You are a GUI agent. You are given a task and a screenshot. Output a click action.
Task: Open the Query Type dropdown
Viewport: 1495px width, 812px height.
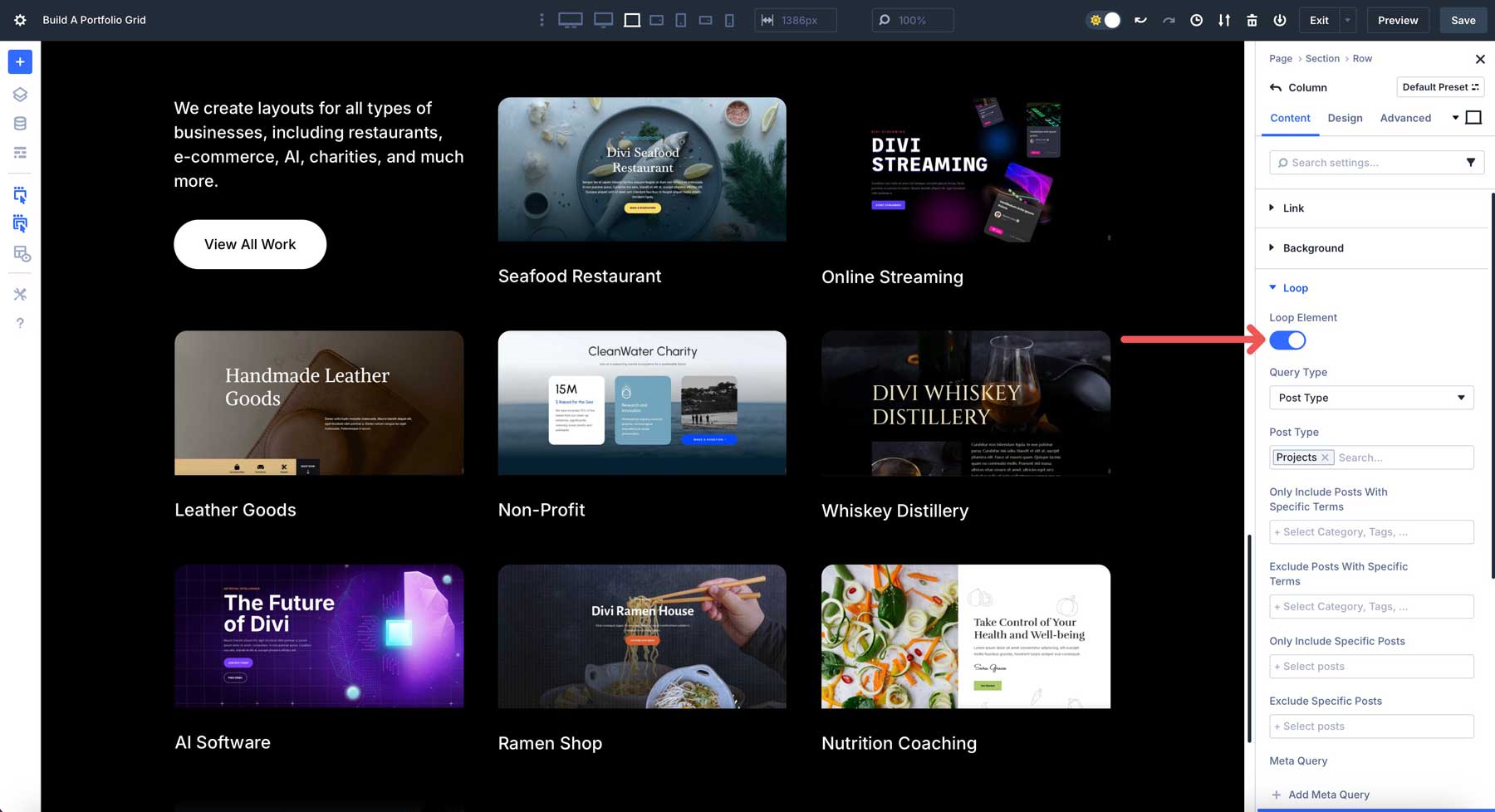[1370, 397]
